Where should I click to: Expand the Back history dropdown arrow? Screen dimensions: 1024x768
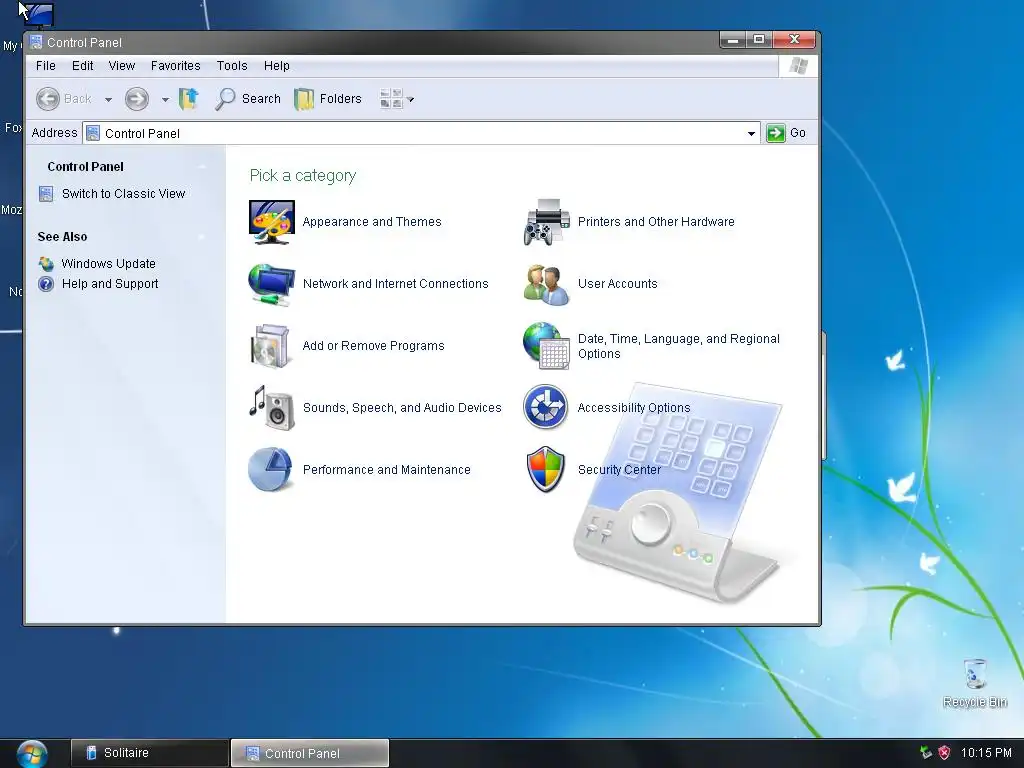pos(108,100)
